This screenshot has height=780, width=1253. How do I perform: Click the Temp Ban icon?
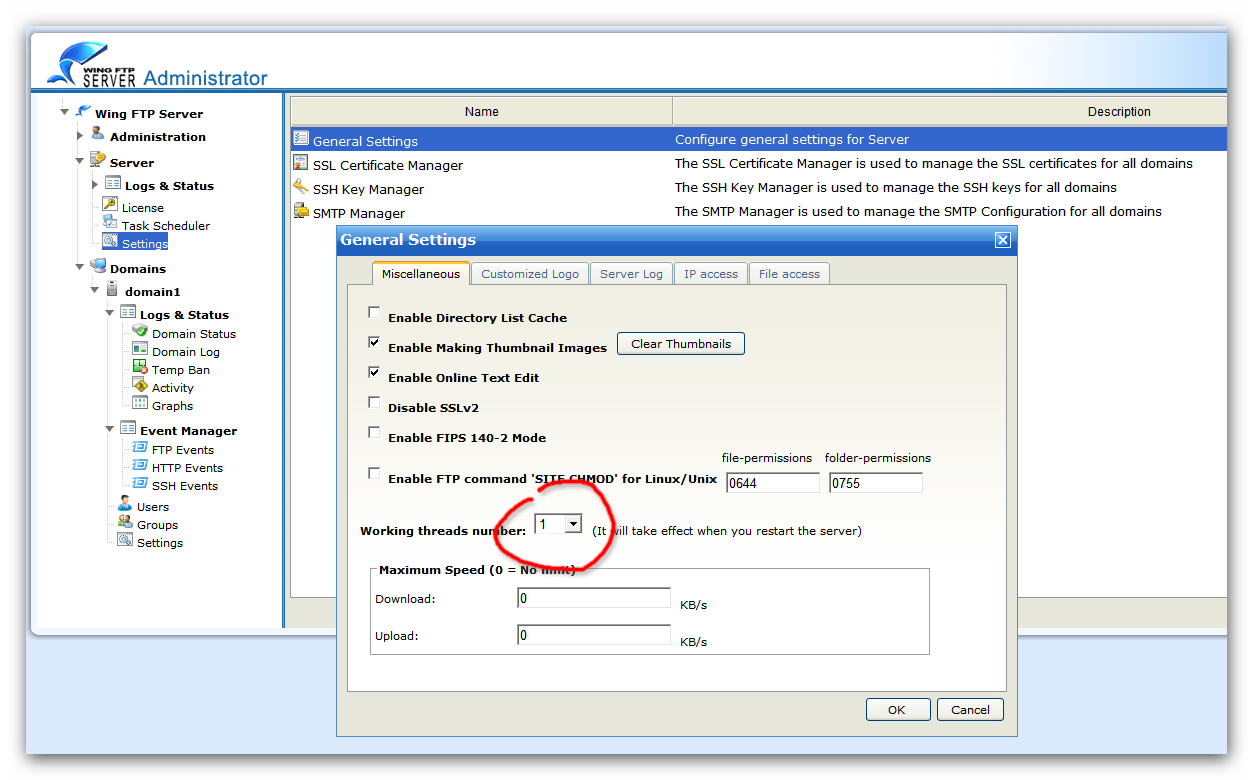[x=140, y=367]
